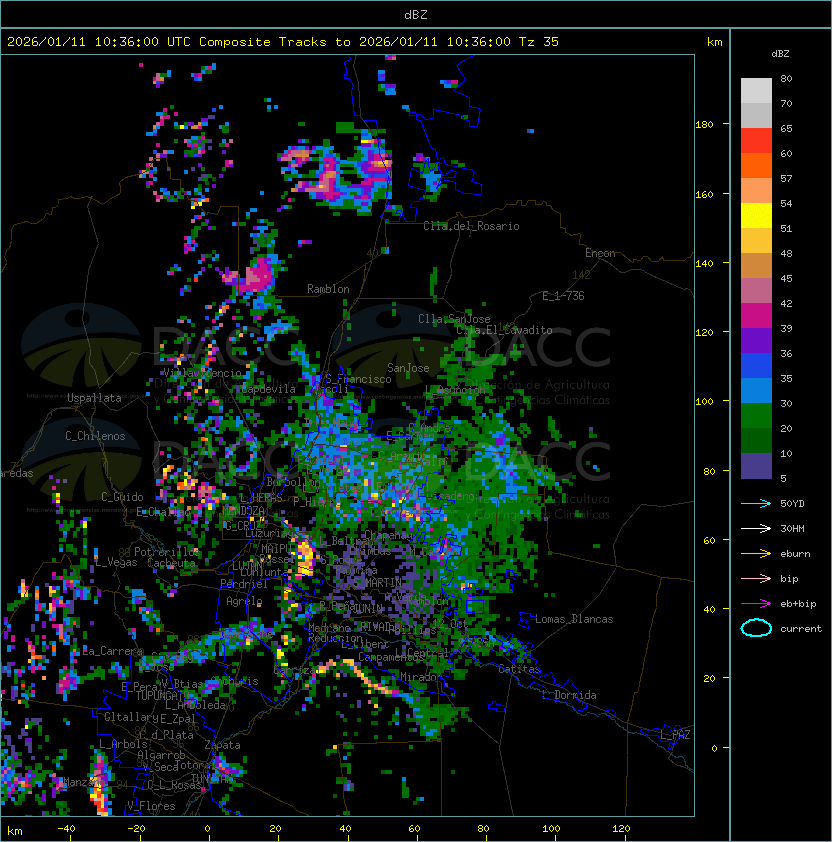This screenshot has width=832, height=842.
Task: Click the 'La_Carrera' map label
Action: click(113, 651)
